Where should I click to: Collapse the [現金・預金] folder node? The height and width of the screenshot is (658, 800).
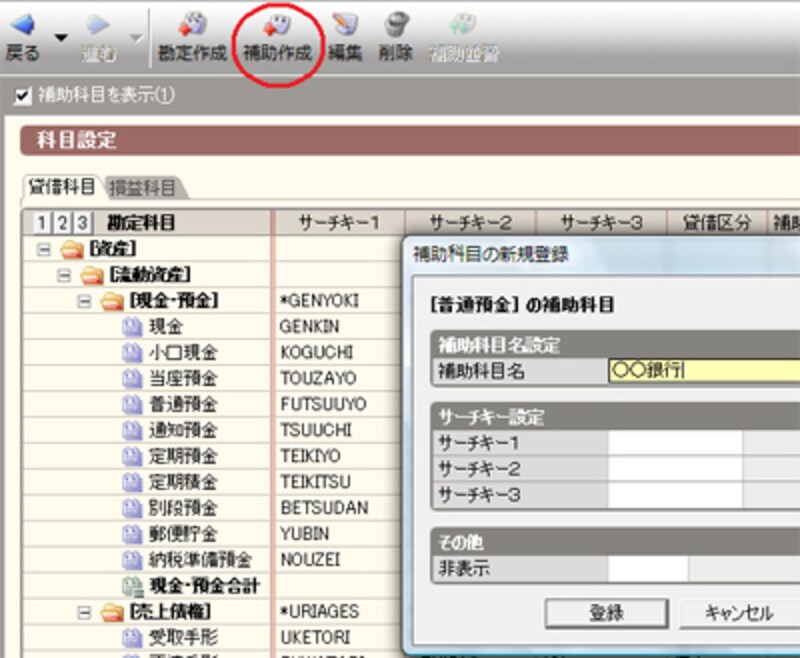[x=85, y=300]
